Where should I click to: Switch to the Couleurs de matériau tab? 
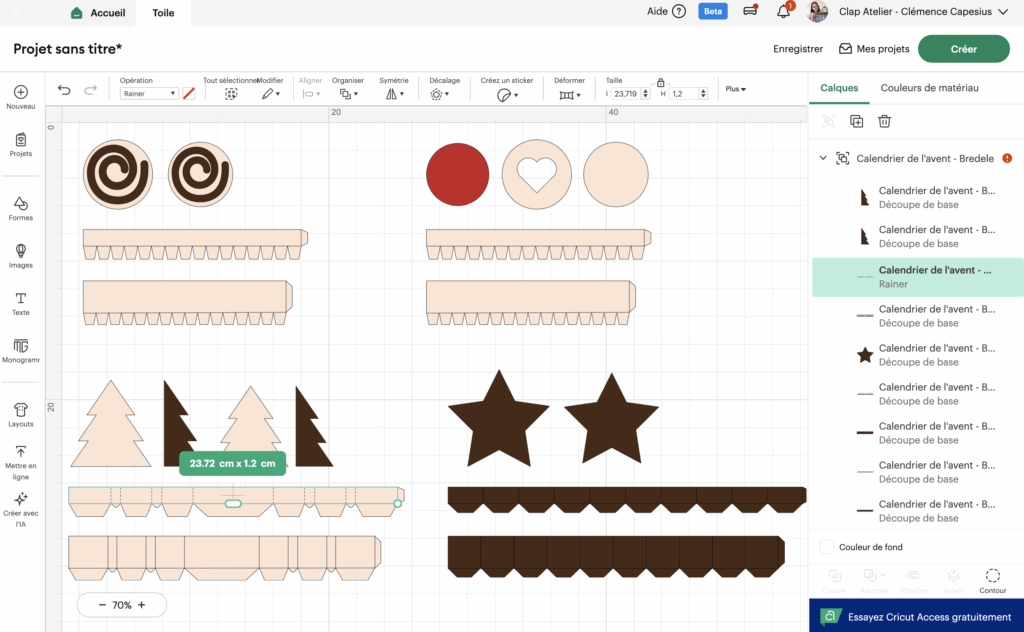(x=929, y=88)
